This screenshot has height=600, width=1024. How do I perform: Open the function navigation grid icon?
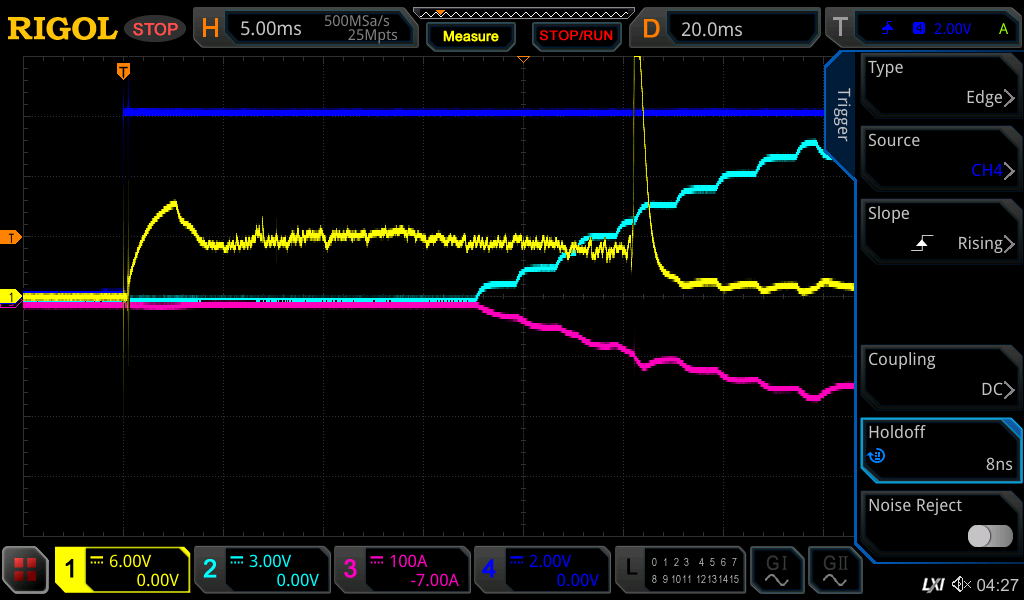[x=25, y=570]
